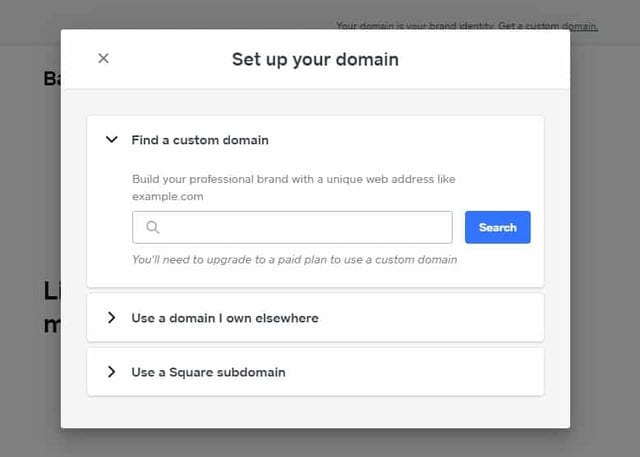
Task: Select Use a domain I own elsewhere heading
Action: click(x=225, y=318)
